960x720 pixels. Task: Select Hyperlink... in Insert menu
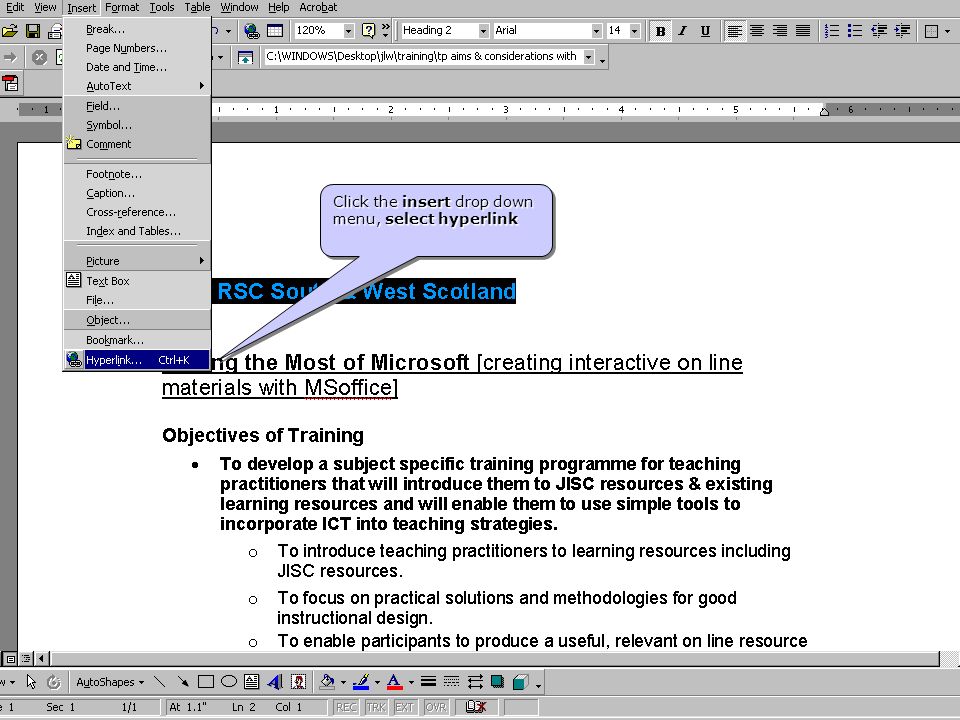click(x=137, y=360)
